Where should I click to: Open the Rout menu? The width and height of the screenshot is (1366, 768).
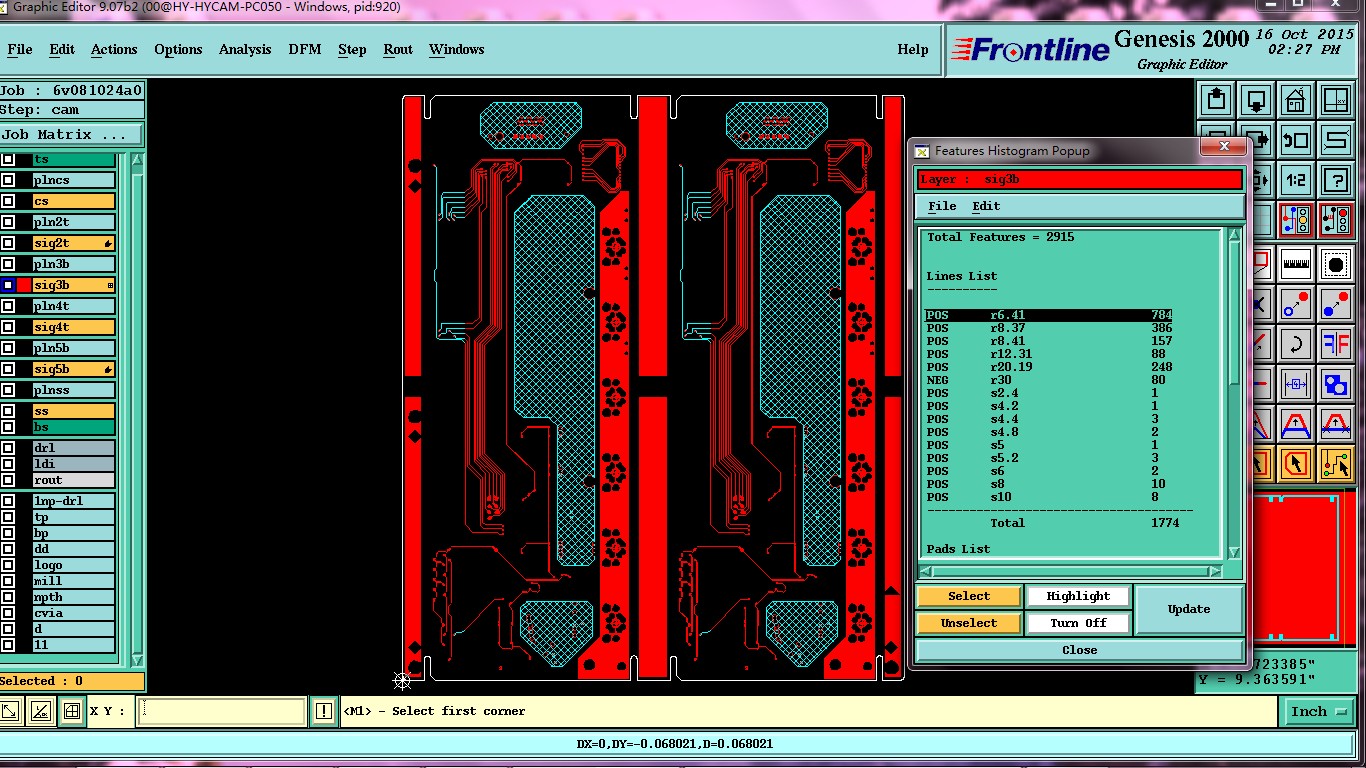tap(398, 49)
